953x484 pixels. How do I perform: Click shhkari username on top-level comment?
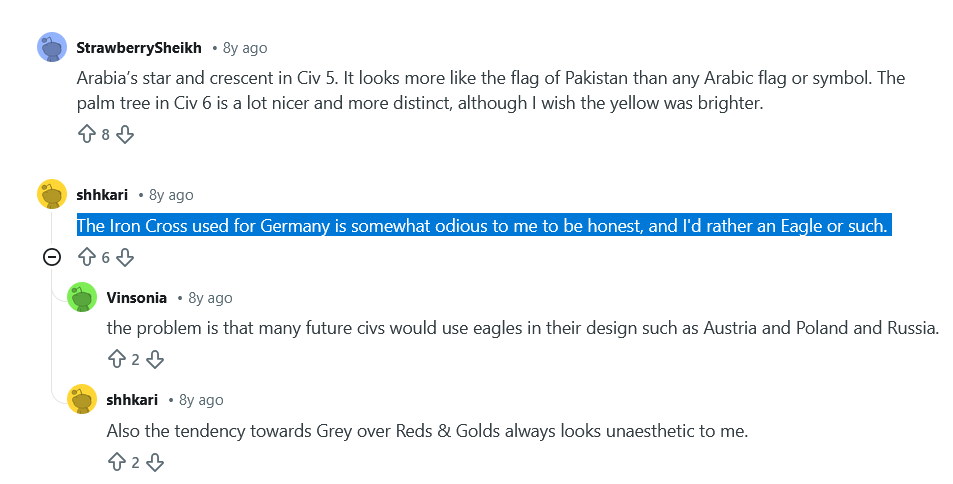click(x=102, y=194)
